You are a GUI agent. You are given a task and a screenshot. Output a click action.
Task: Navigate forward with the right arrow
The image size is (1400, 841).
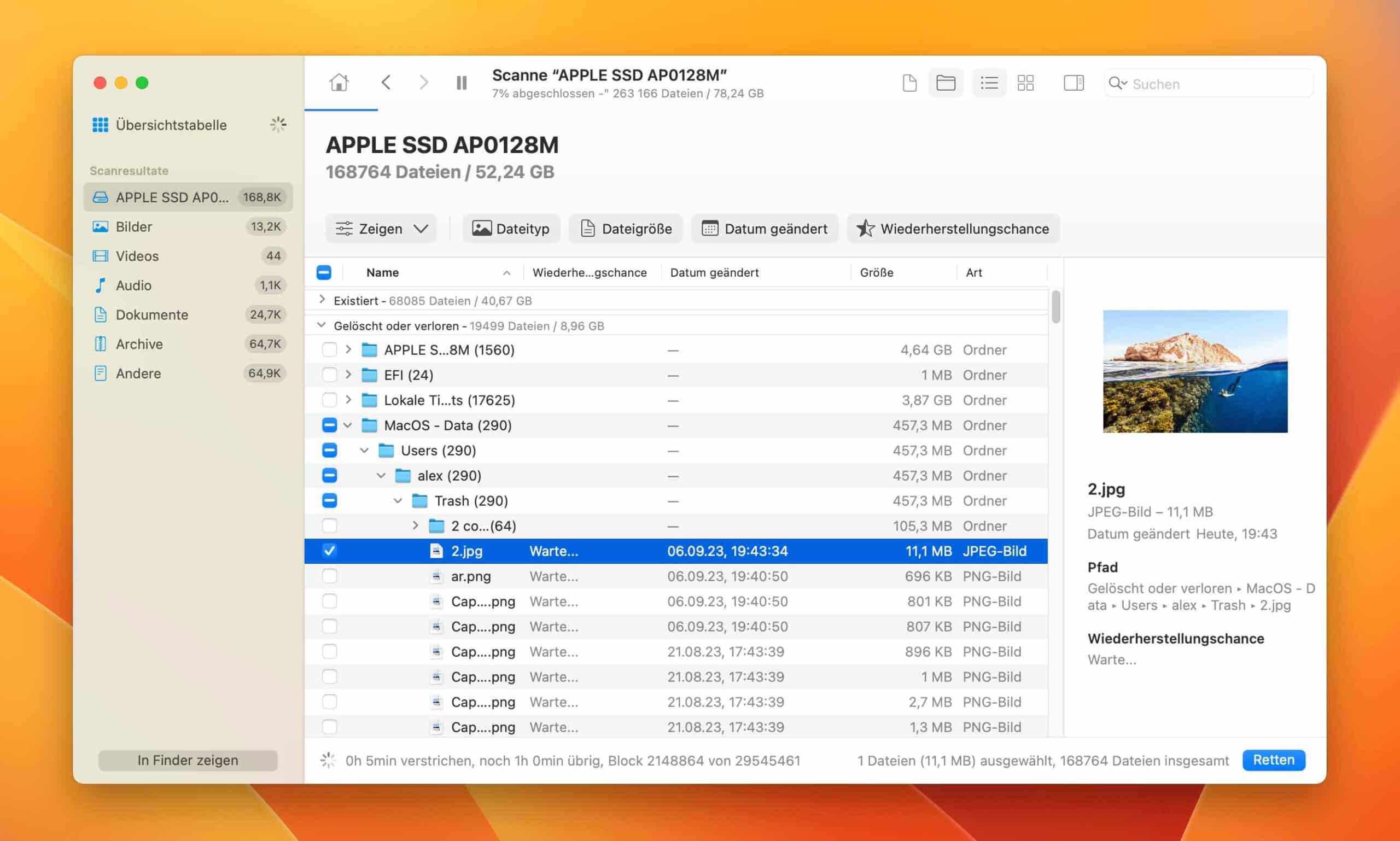[423, 83]
